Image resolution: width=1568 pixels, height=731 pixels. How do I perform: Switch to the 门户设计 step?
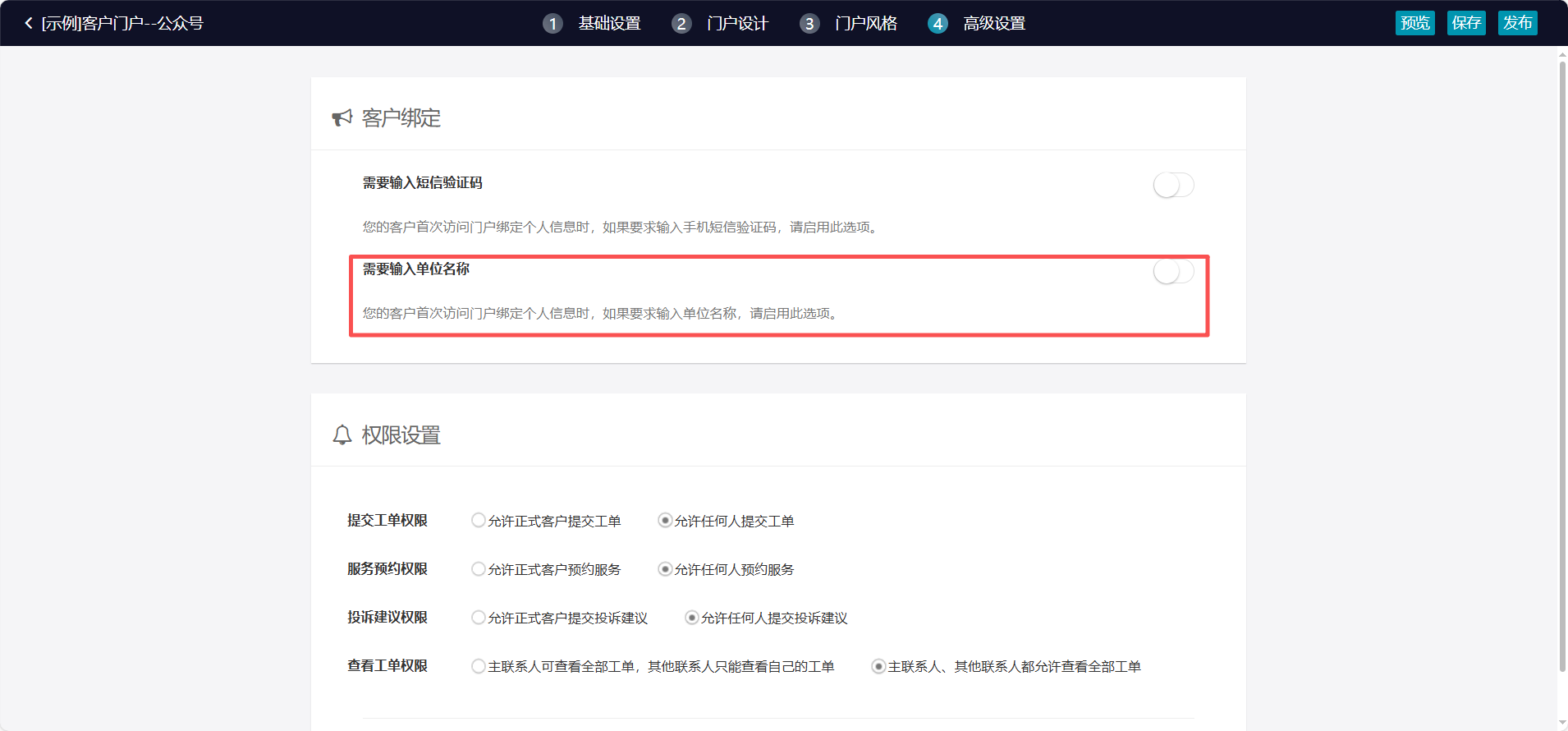737,23
